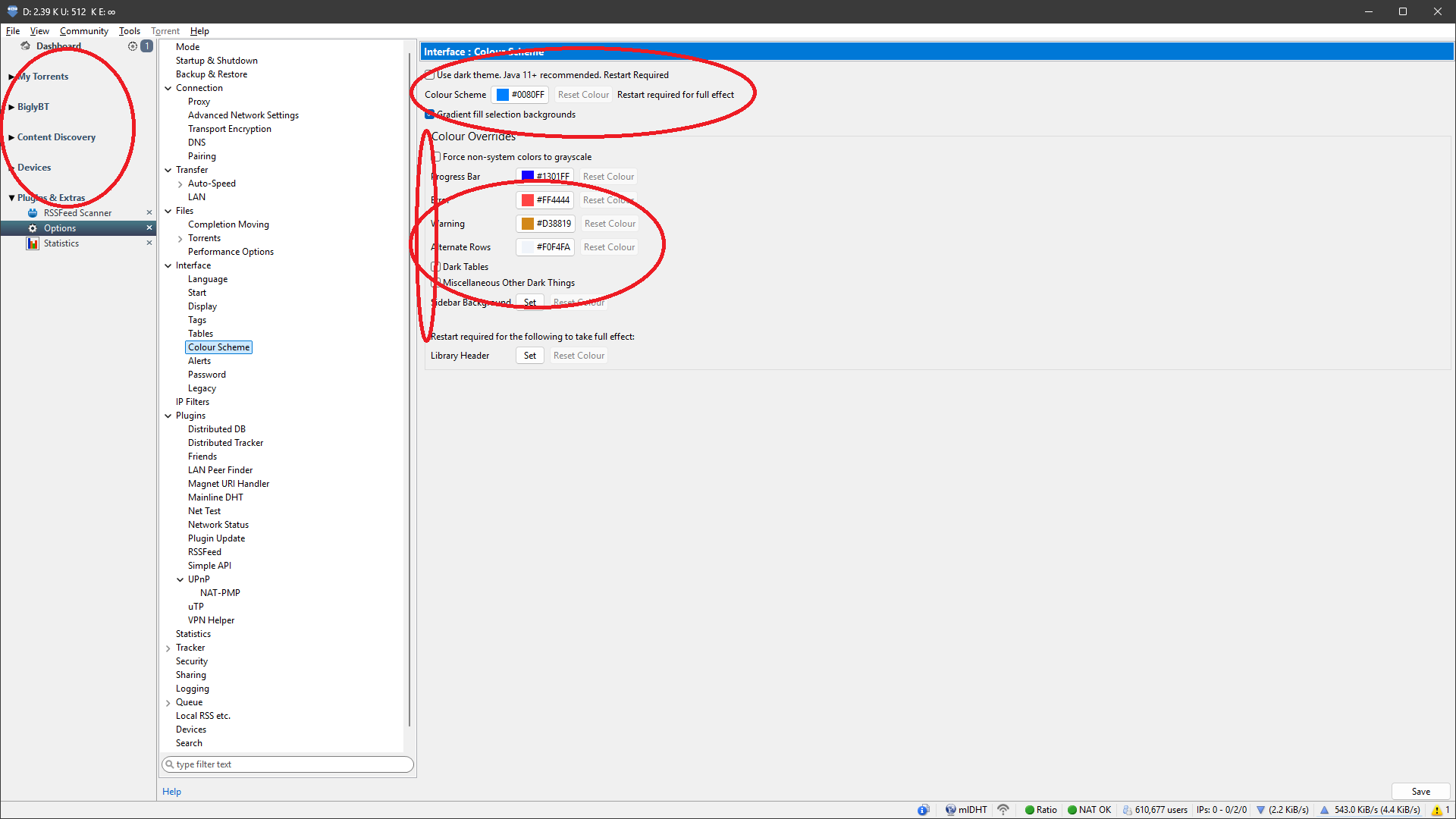Viewport: 1456px width, 819px height.
Task: Click Set button for Library Header
Action: 529,356
